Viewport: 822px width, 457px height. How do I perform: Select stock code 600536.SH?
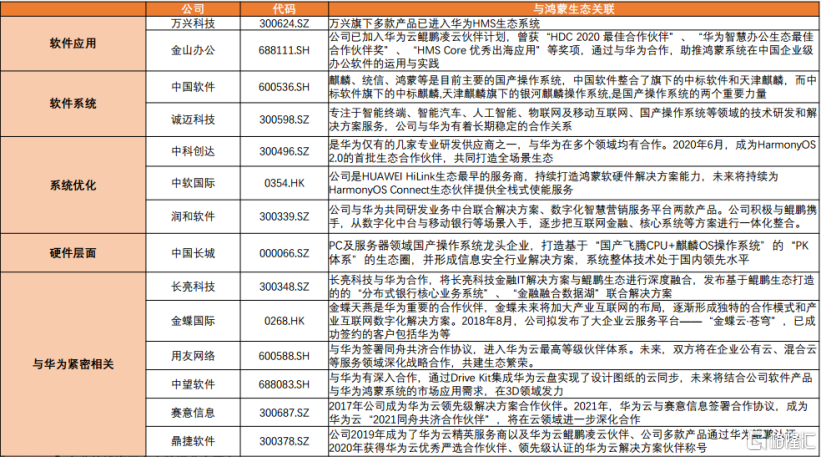(x=284, y=87)
